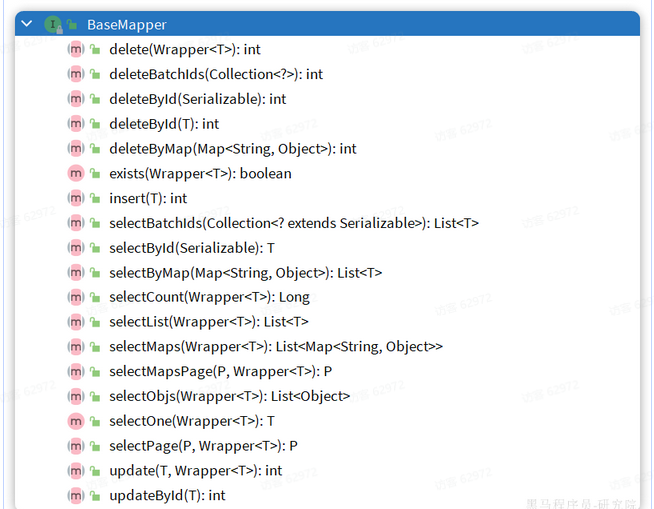
Task: Select updateById(T): int
Action: click(167, 496)
